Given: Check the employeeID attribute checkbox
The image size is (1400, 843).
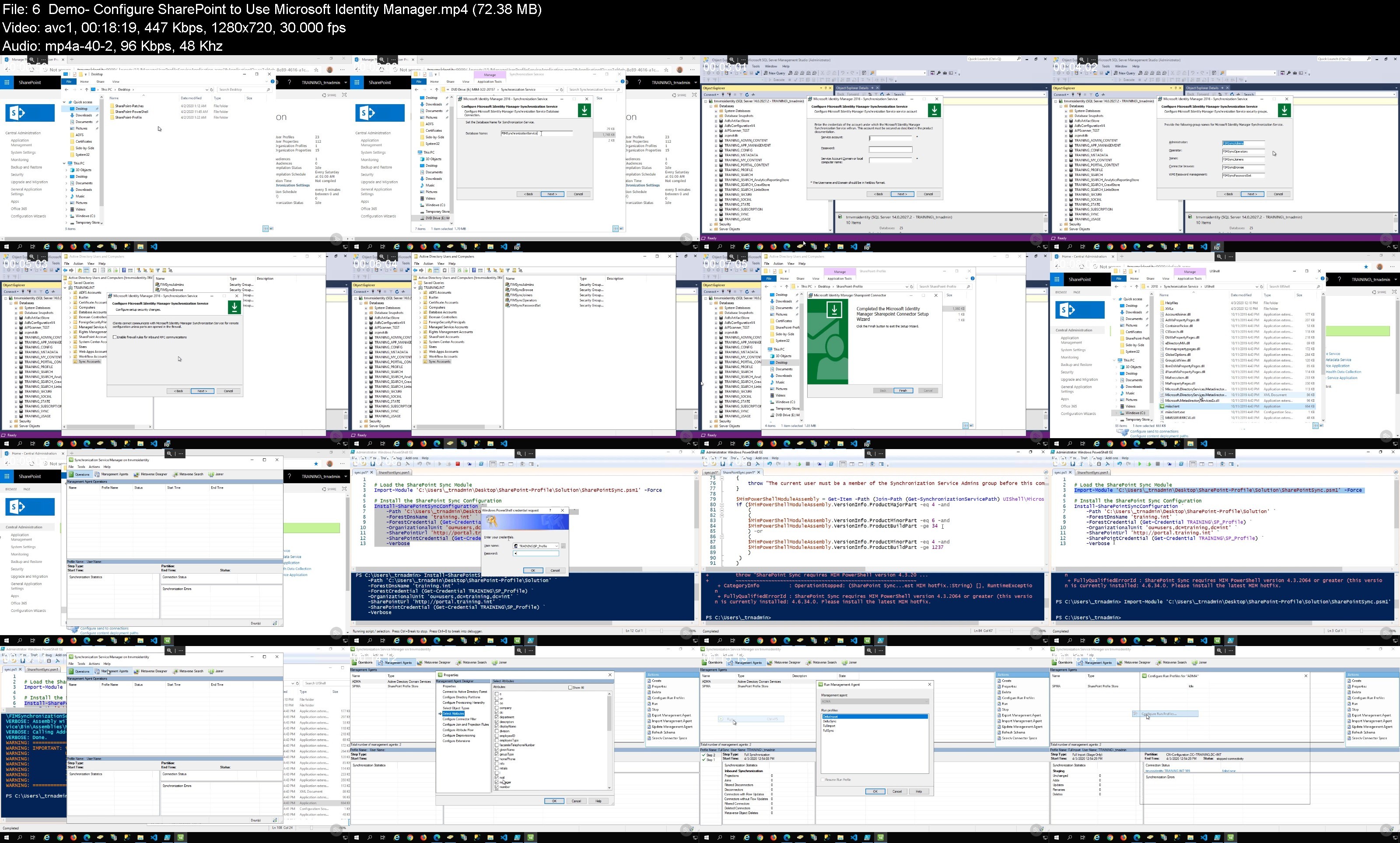Looking at the screenshot, I should pos(497,736).
